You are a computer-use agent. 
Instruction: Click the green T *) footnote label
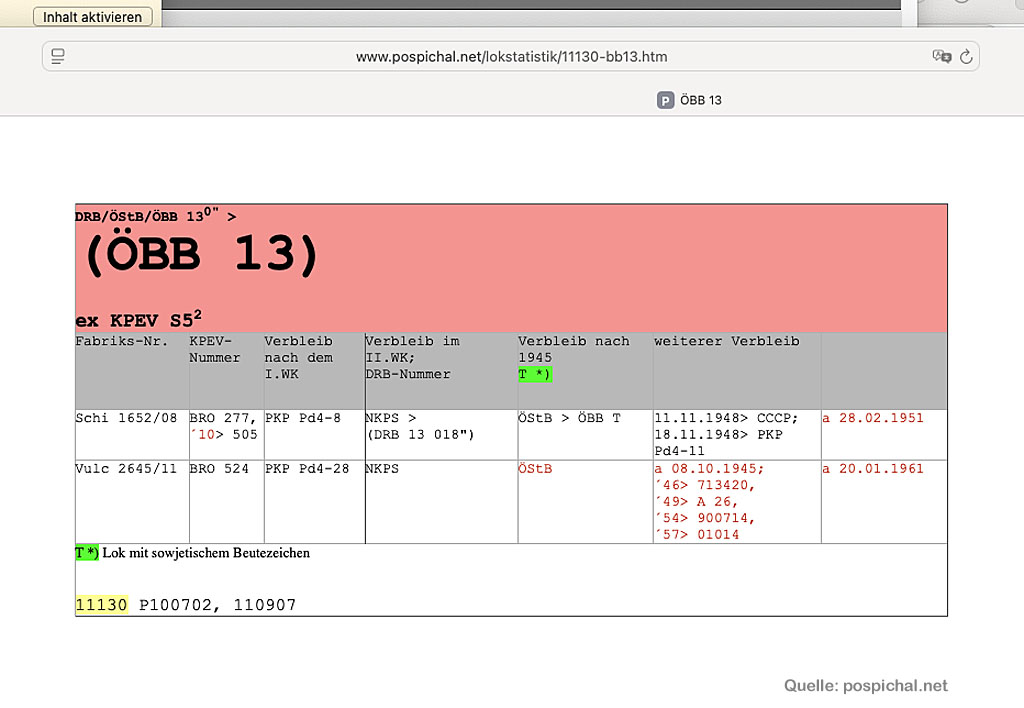click(87, 553)
